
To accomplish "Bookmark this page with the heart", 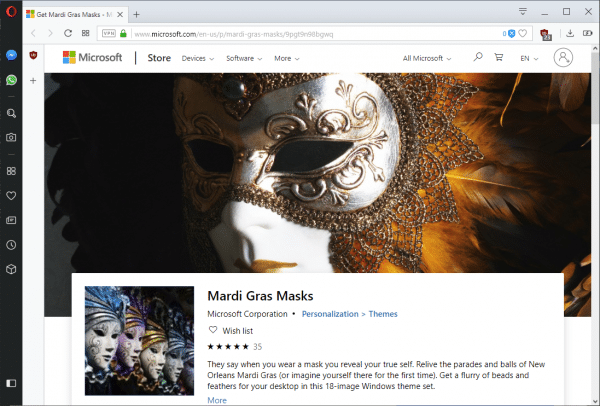I will (523, 34).
